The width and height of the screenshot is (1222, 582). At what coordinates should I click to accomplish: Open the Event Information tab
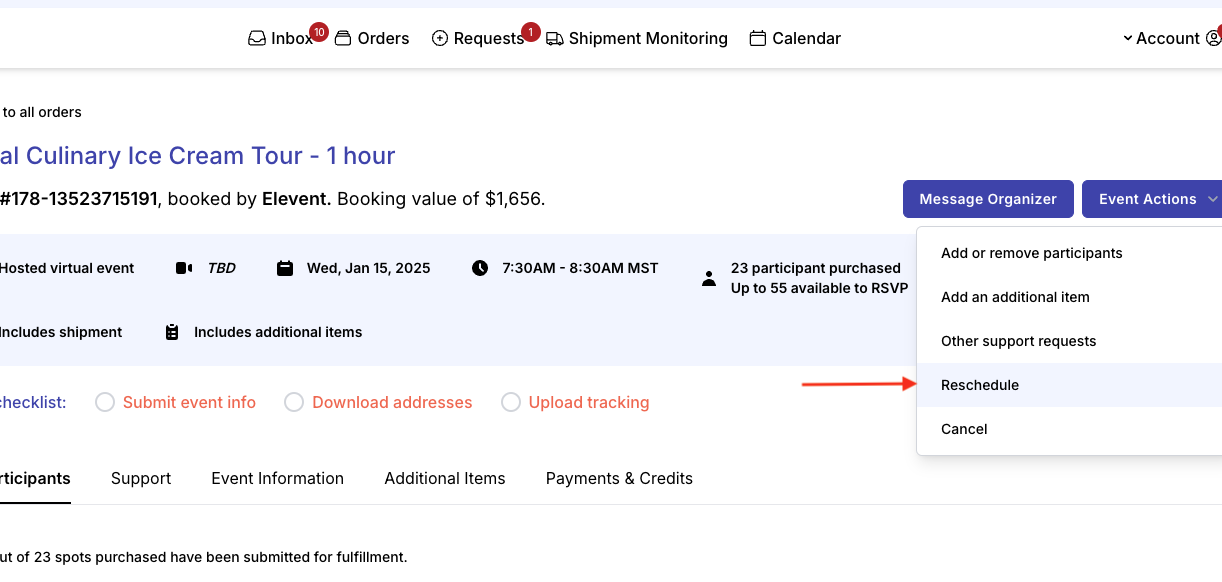pos(277,478)
